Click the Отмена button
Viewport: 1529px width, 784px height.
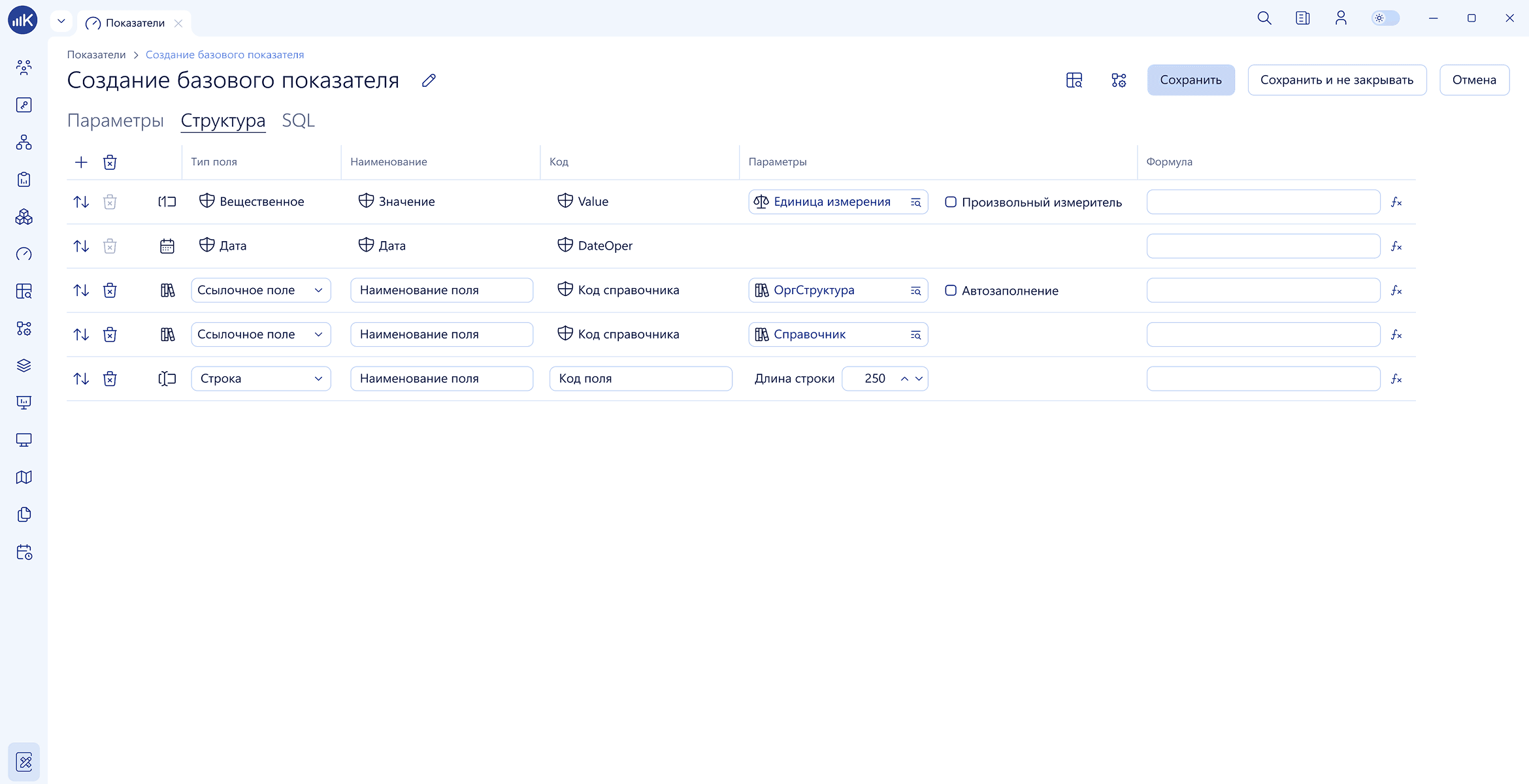[1474, 80]
